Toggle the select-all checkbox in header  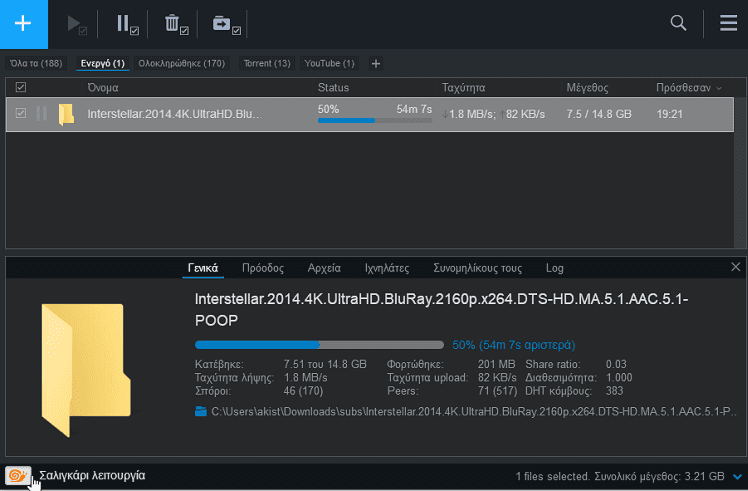click(21, 87)
